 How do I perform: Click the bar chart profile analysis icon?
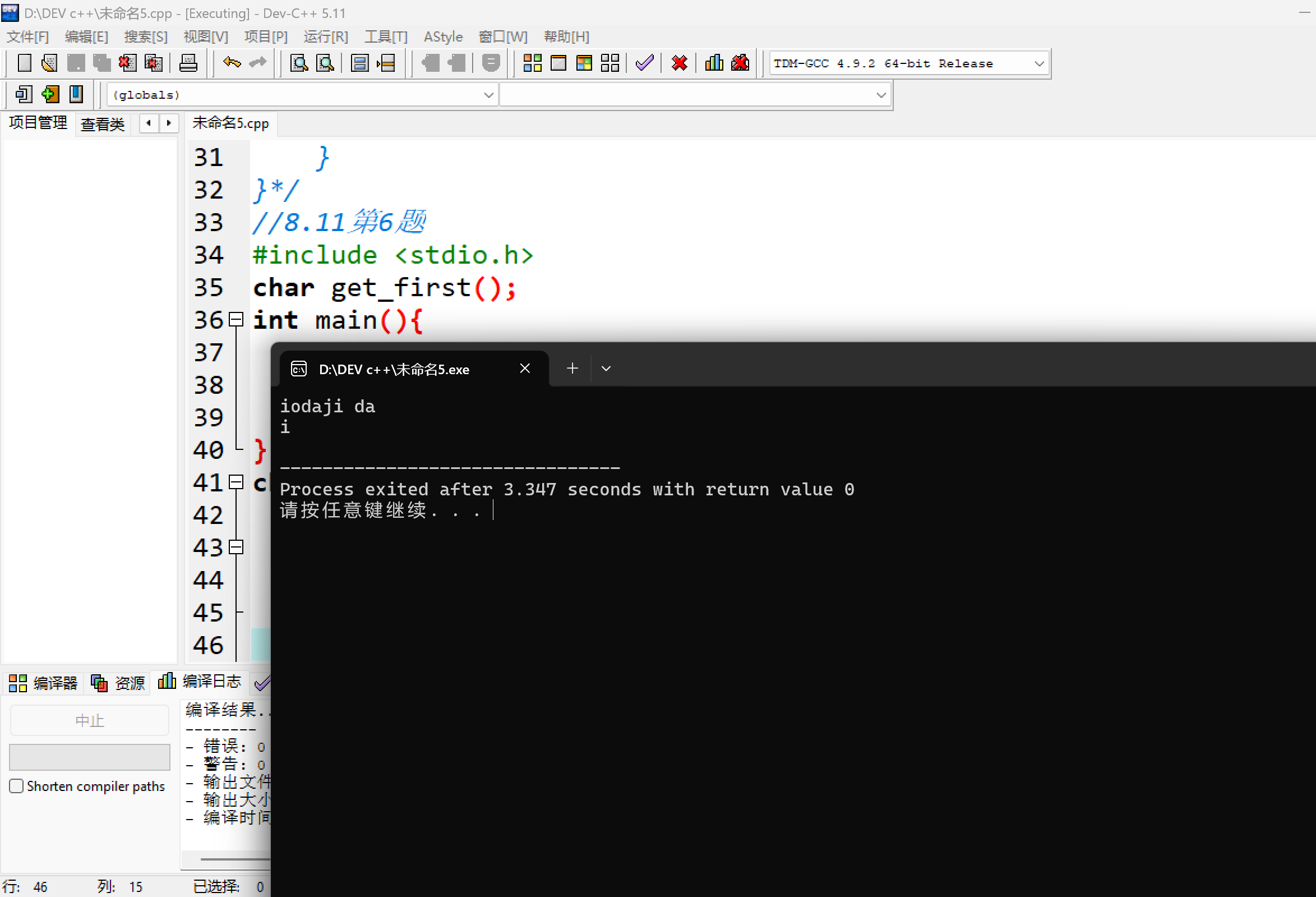(x=713, y=63)
